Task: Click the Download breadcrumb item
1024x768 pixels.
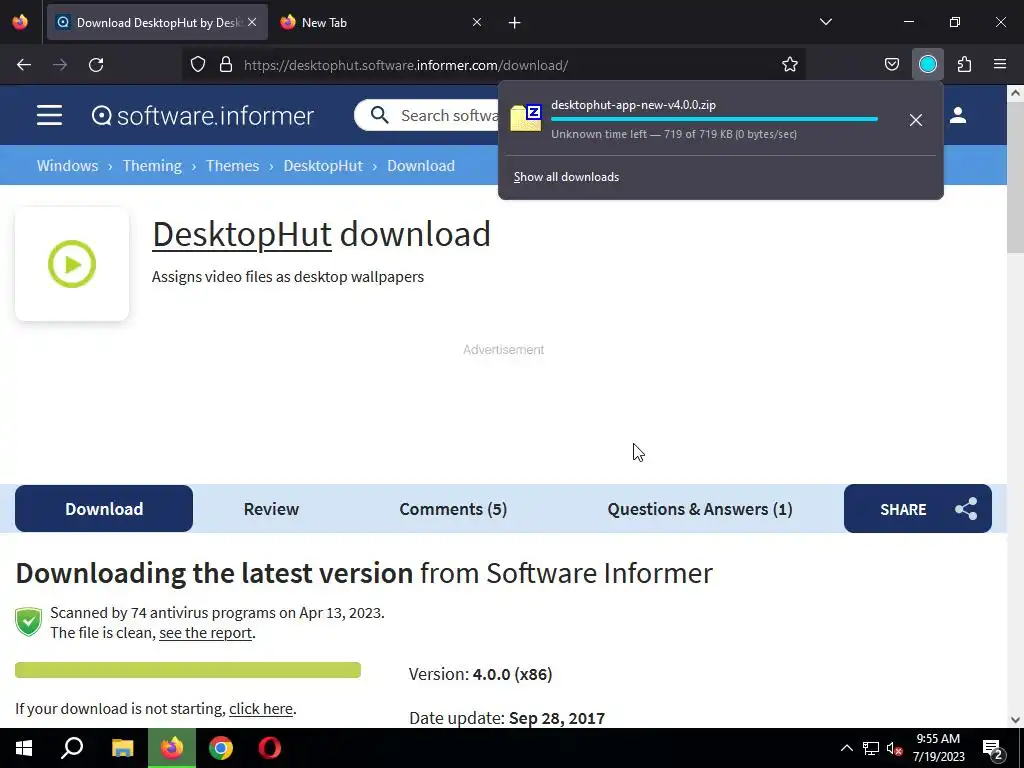Action: click(x=421, y=166)
